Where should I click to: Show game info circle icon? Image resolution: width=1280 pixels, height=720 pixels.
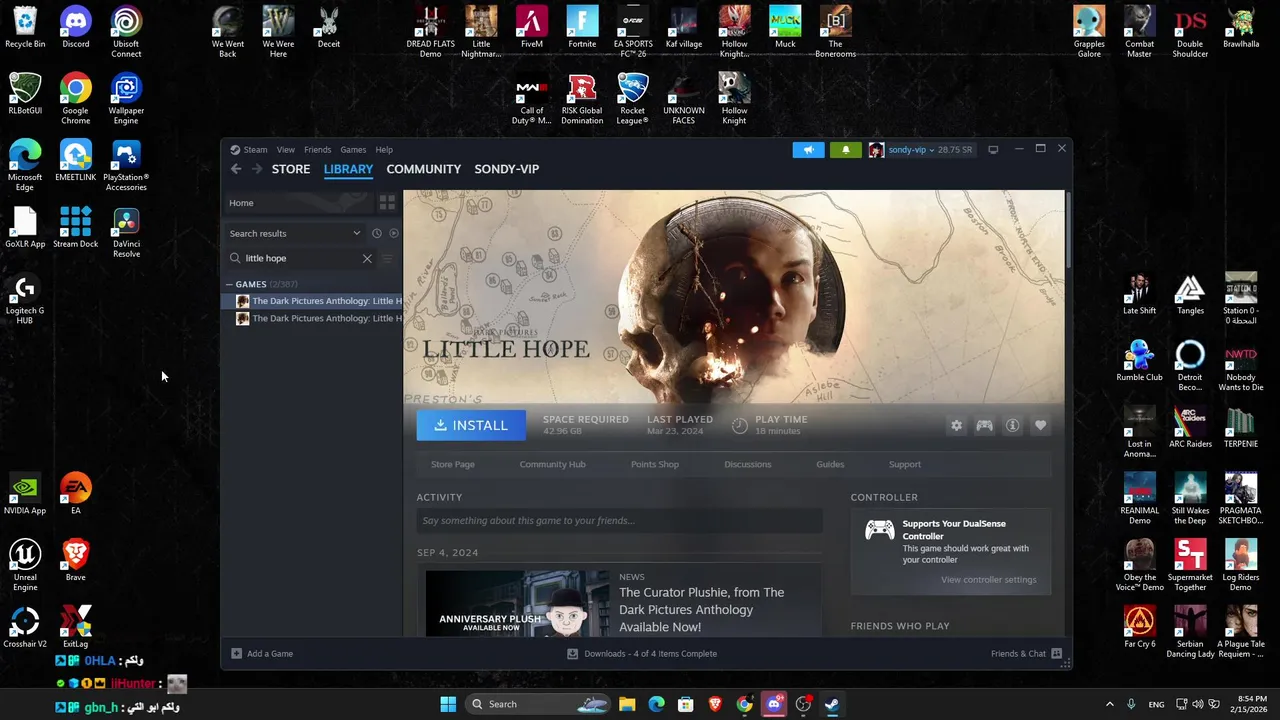[x=1012, y=426]
